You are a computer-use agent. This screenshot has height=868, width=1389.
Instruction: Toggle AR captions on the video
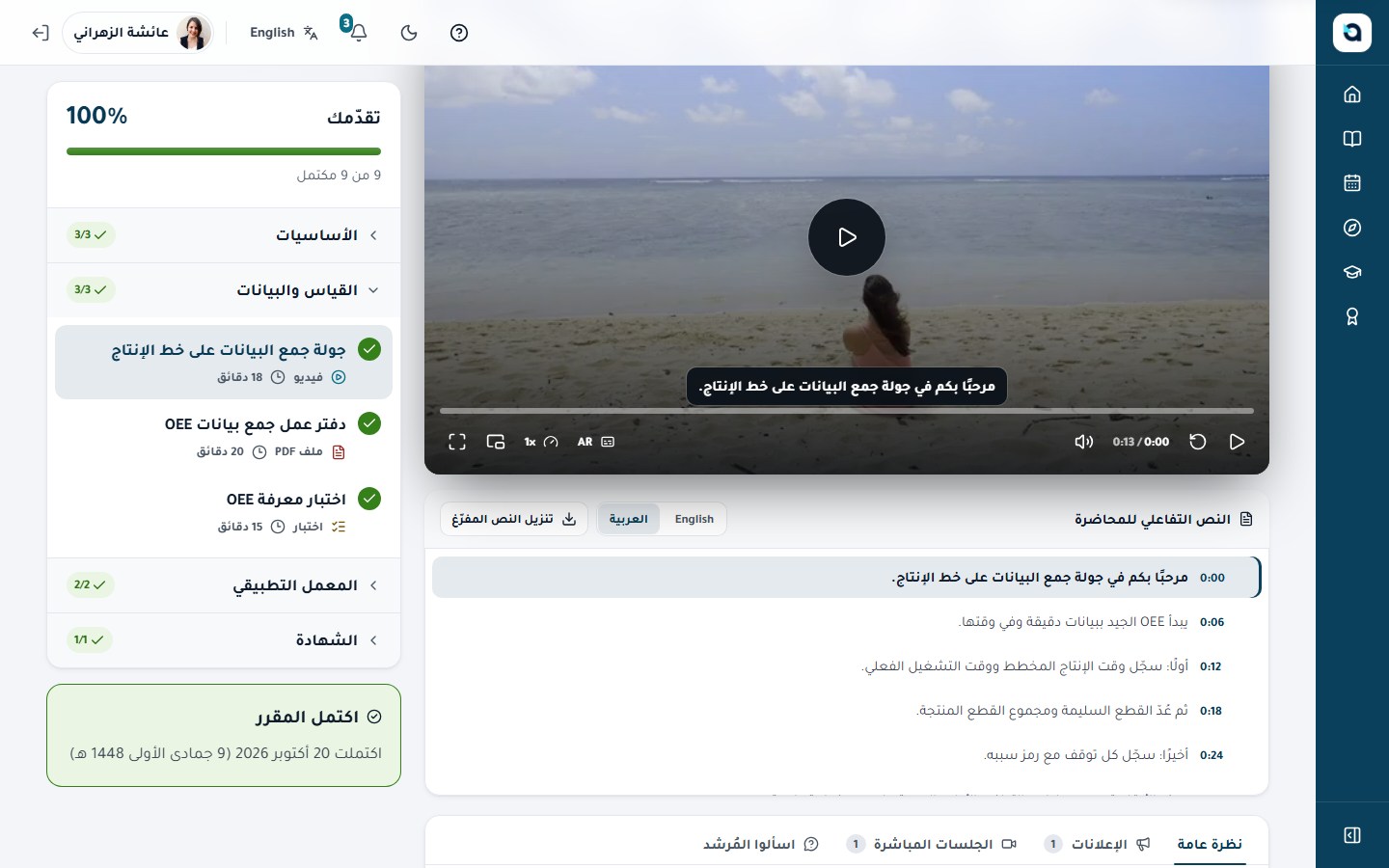point(595,442)
